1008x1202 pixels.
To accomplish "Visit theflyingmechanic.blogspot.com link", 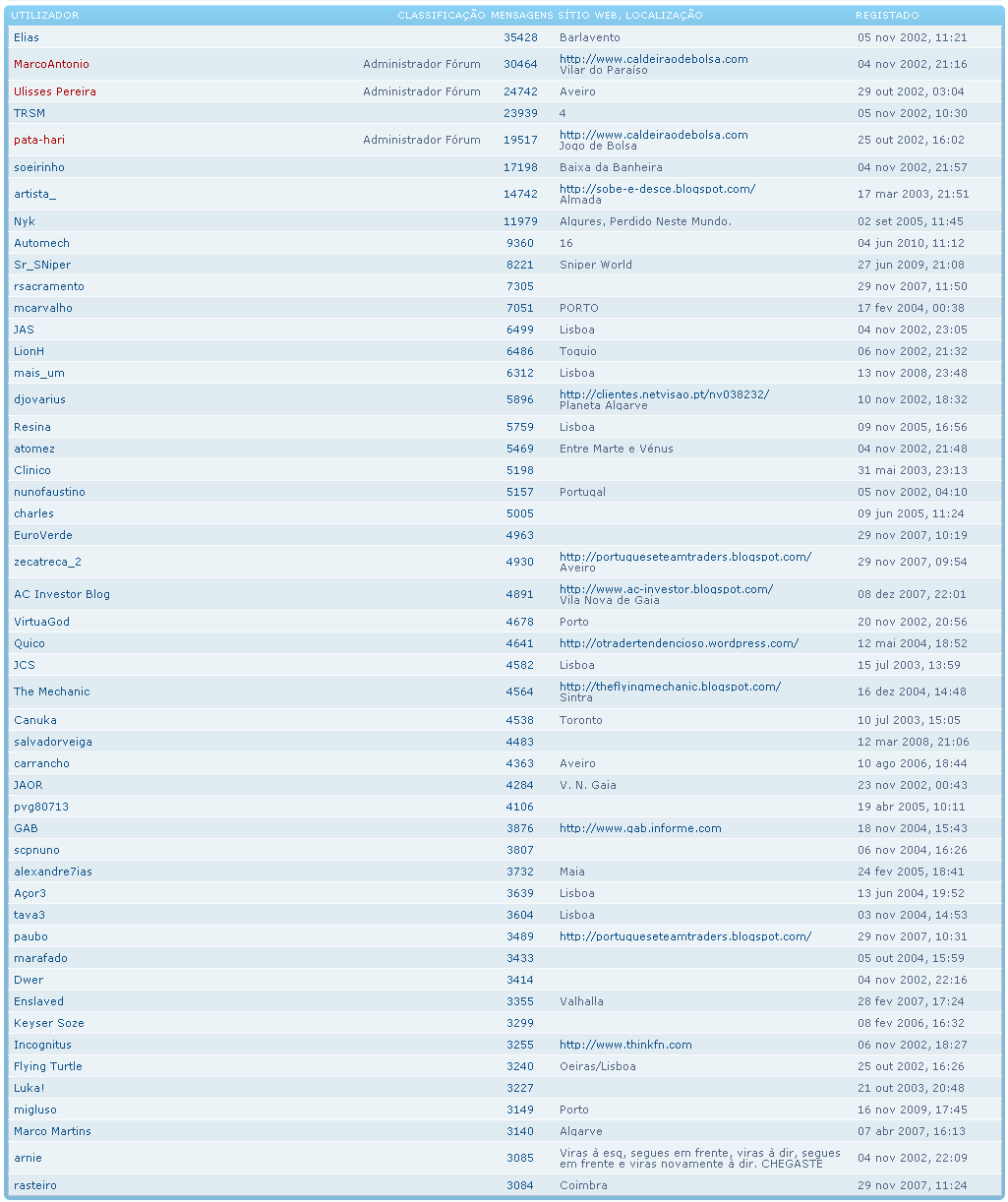I will pyautogui.click(x=671, y=687).
